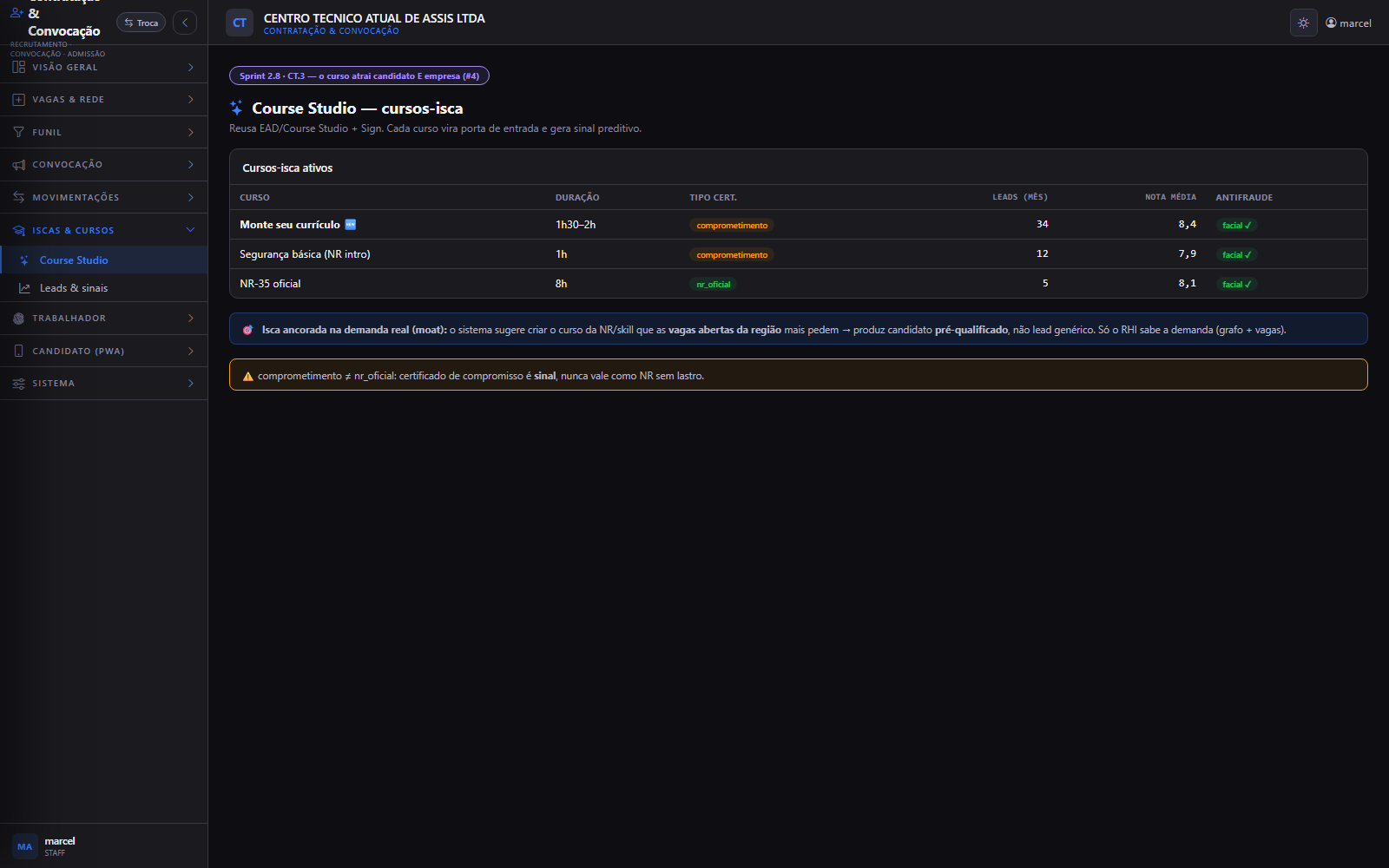Image resolution: width=1389 pixels, height=868 pixels.
Task: Click the Vagas & Rede plus icon
Action: pos(18,100)
